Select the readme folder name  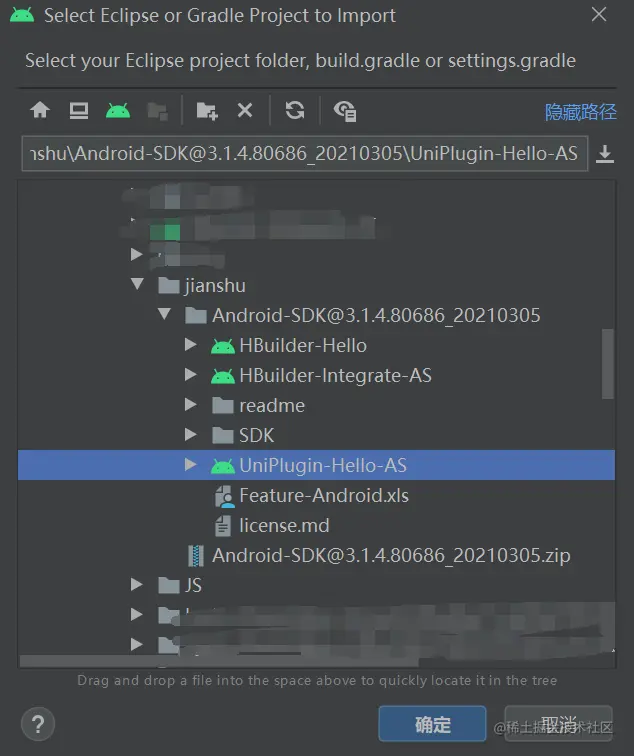point(272,405)
